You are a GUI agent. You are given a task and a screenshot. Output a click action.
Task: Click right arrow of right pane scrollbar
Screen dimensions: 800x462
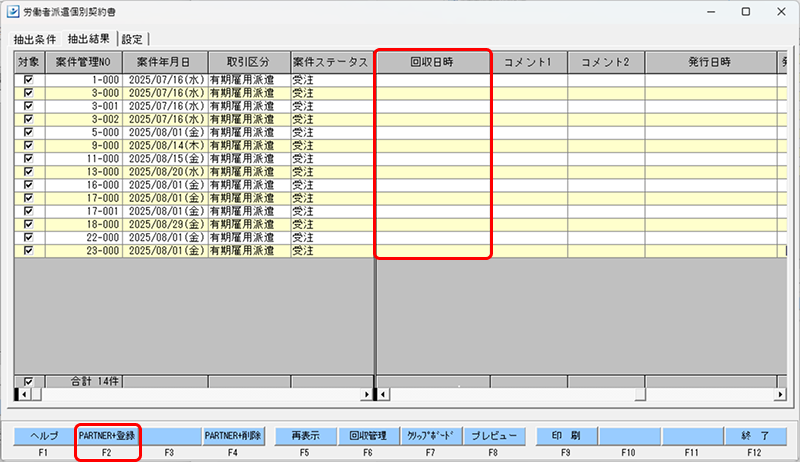coord(780,394)
